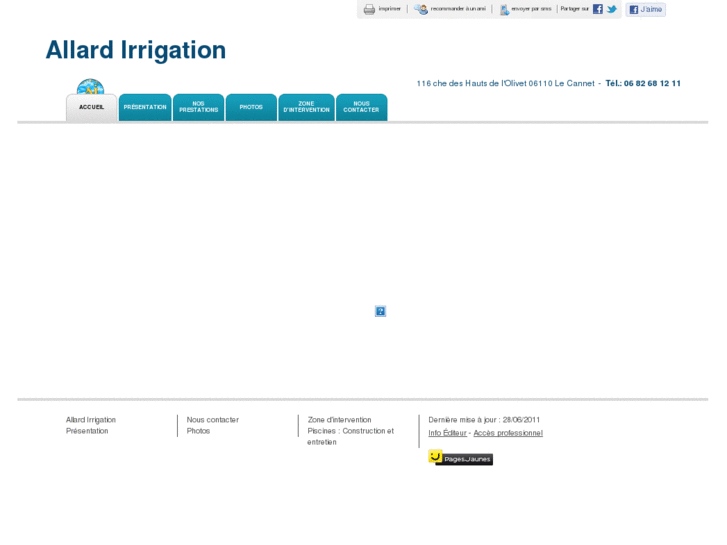Click 'Dernière mise à jour : 28/06/2011' text

(484, 420)
